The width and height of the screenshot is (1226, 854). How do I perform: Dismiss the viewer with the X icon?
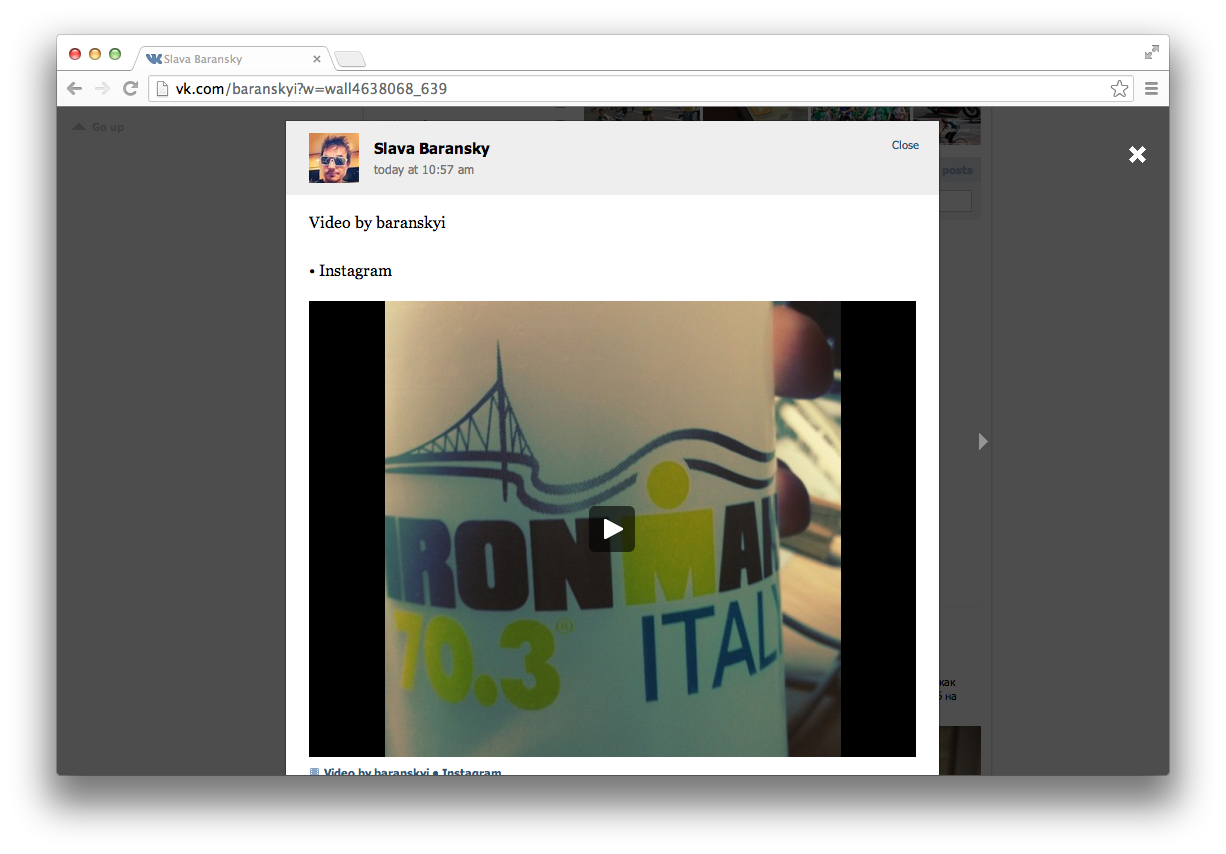[1137, 155]
